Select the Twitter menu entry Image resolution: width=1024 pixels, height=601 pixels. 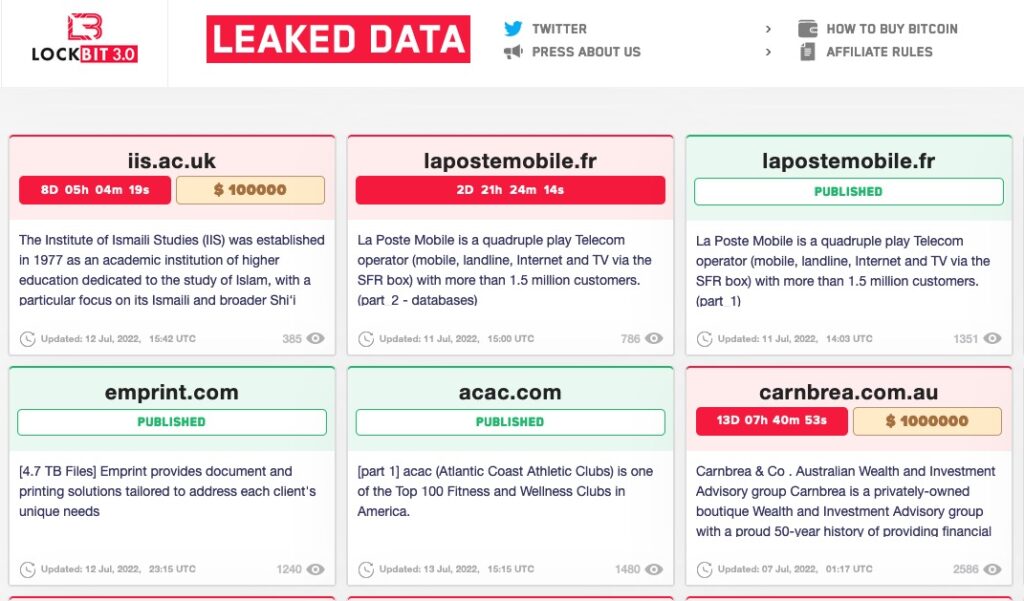(557, 28)
